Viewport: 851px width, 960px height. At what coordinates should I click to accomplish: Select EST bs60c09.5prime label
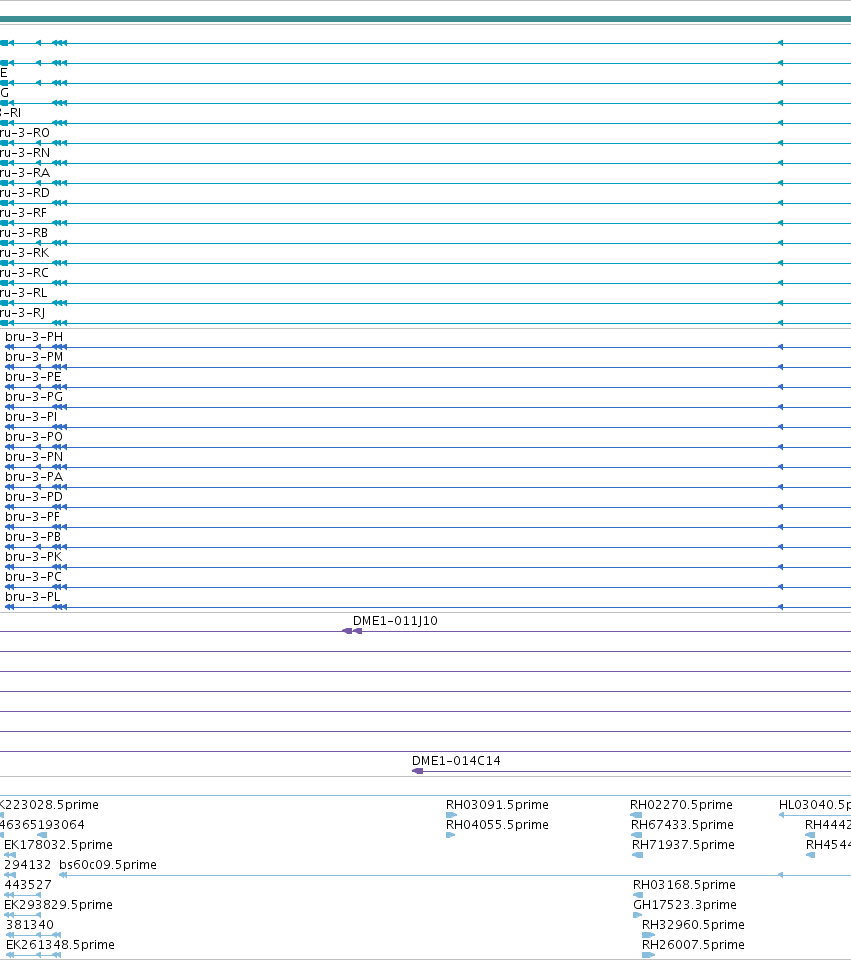108,865
